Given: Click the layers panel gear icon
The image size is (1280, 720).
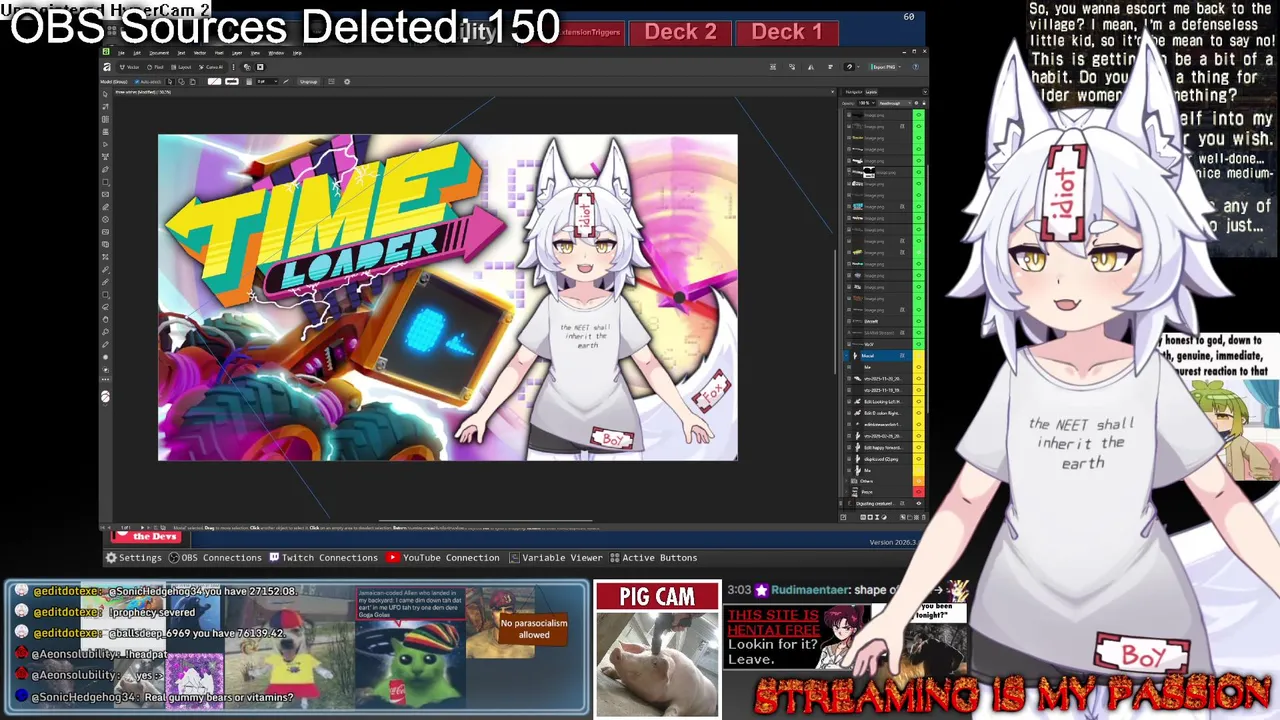Looking at the screenshot, I should (917, 103).
